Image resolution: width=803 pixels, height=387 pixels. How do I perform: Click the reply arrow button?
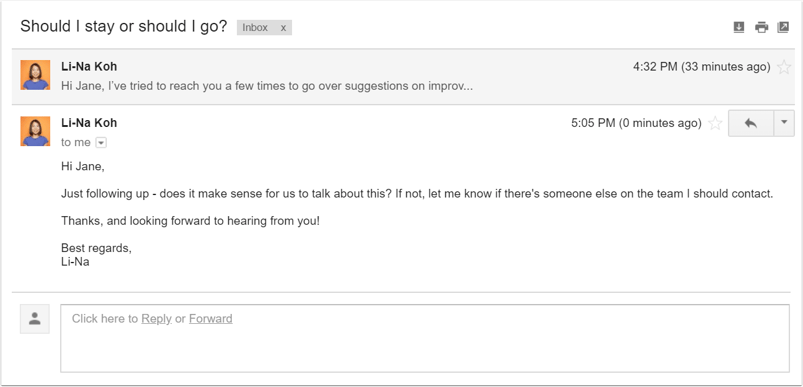pos(751,123)
